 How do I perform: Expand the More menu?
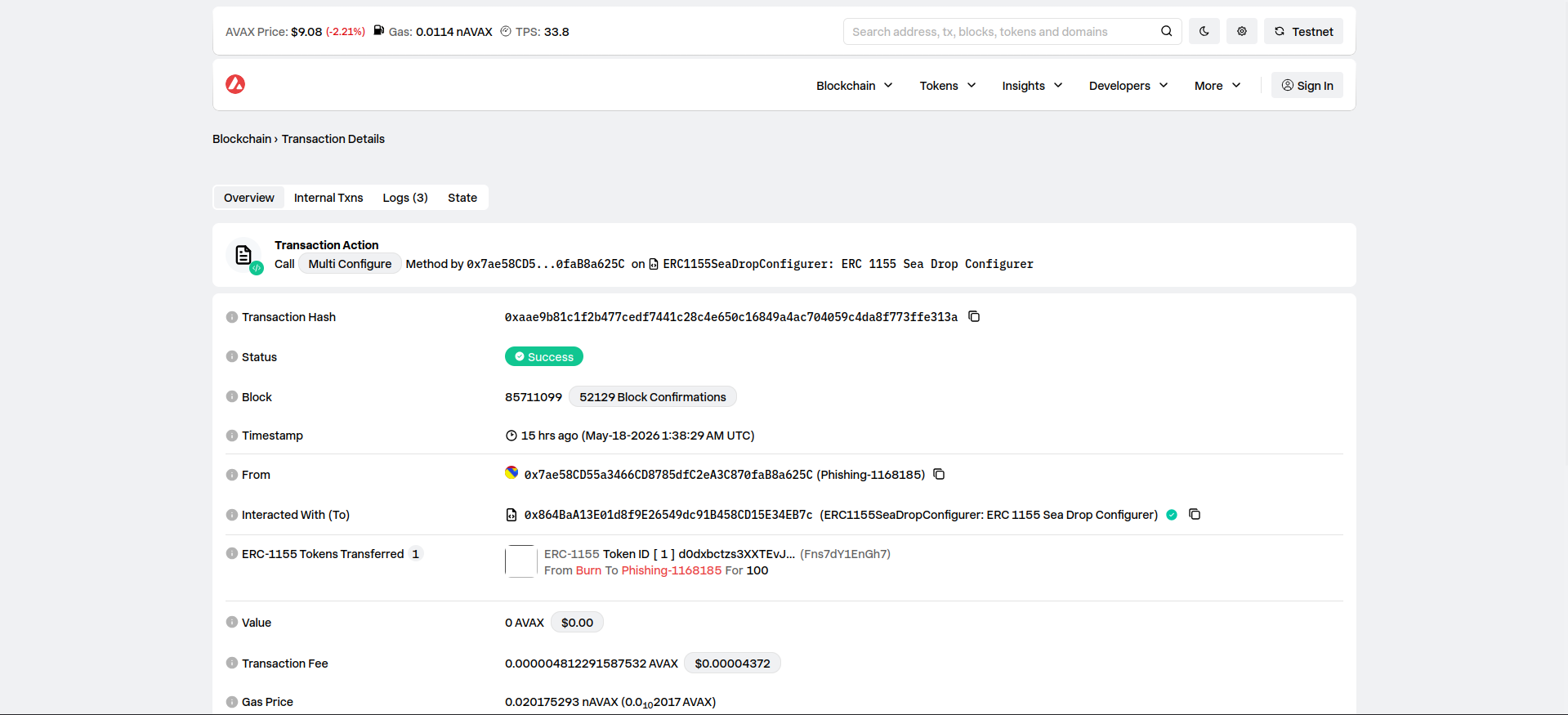pyautogui.click(x=1217, y=85)
